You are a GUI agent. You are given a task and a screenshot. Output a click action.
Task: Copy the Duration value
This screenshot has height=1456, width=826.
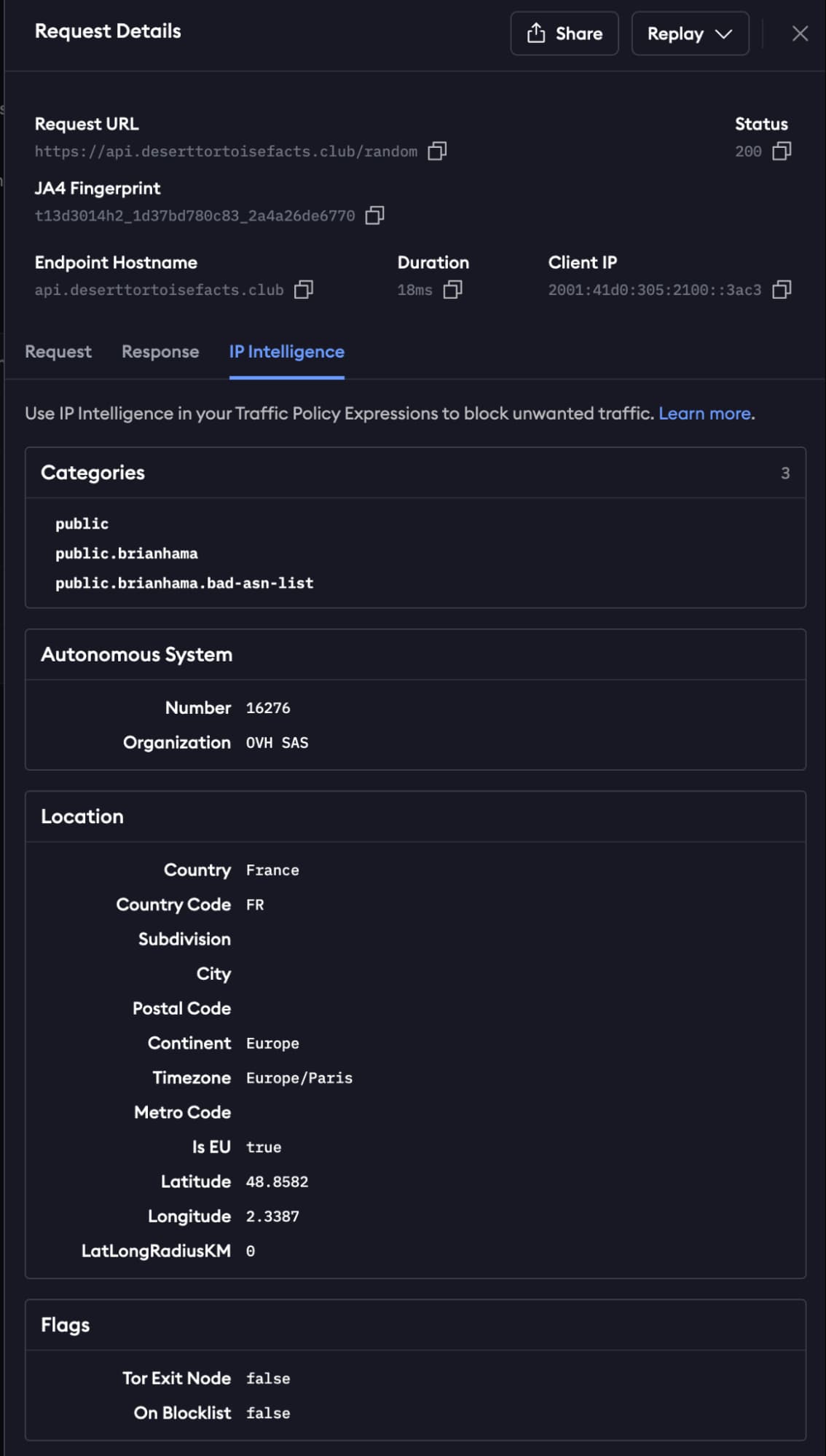(452, 289)
